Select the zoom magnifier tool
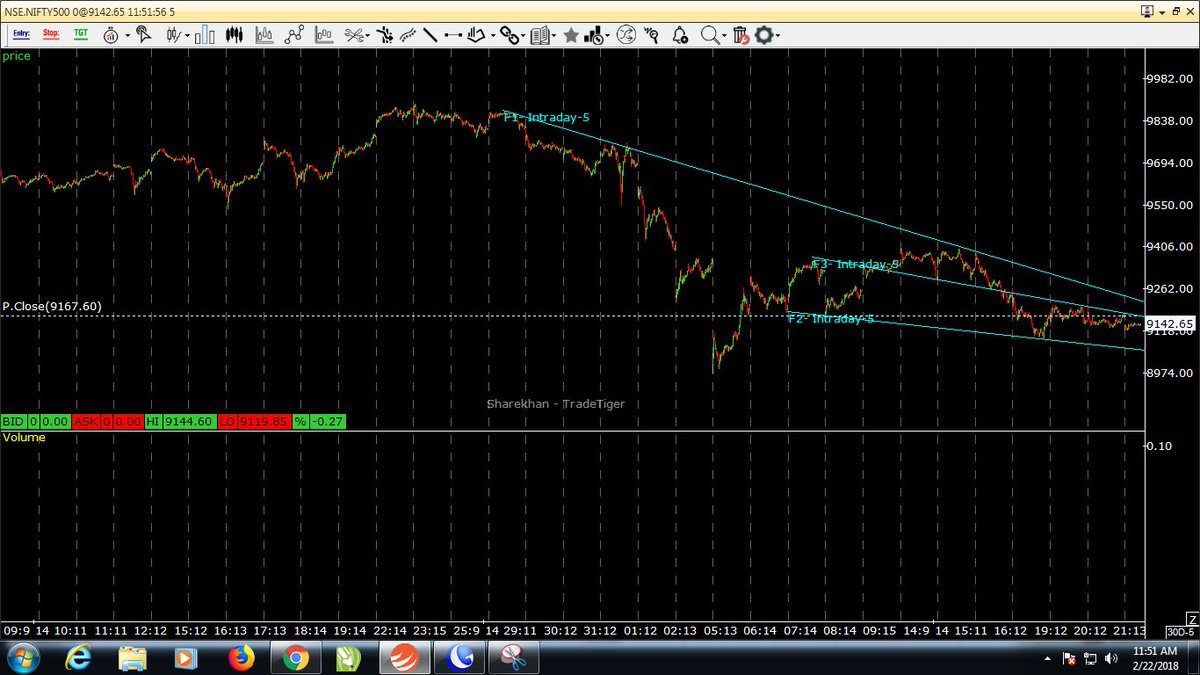The image size is (1200, 675). (x=710, y=35)
